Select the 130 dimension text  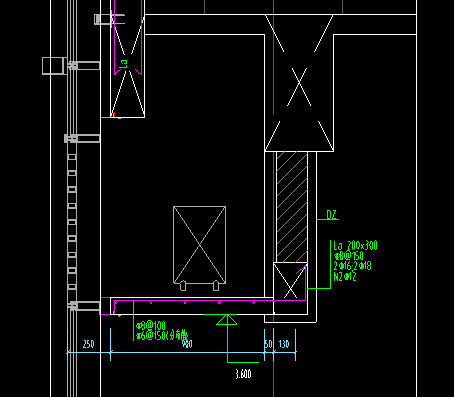284,344
